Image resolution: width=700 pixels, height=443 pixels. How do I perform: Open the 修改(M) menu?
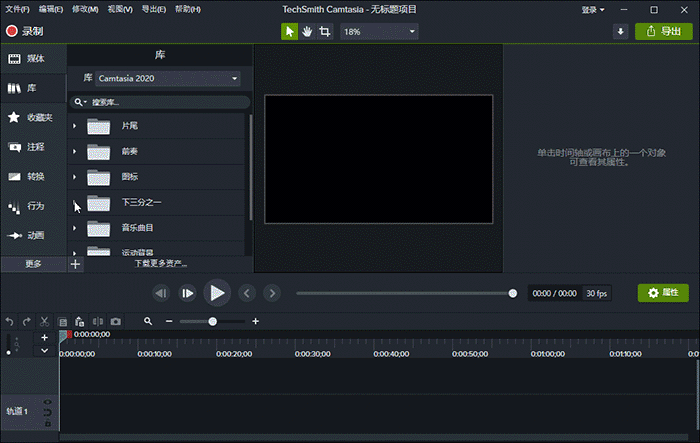85,9
